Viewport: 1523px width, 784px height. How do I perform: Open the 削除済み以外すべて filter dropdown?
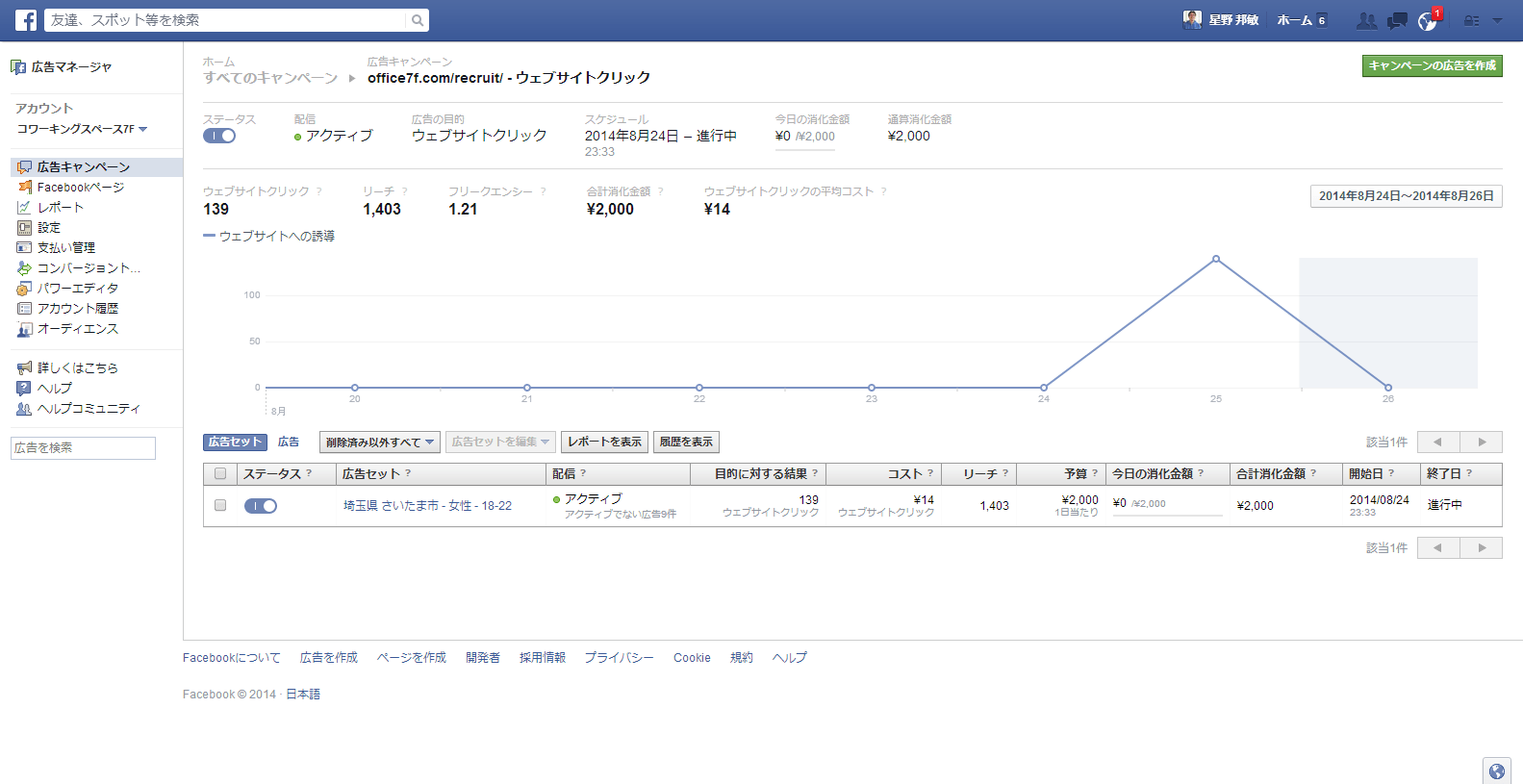[x=380, y=443]
